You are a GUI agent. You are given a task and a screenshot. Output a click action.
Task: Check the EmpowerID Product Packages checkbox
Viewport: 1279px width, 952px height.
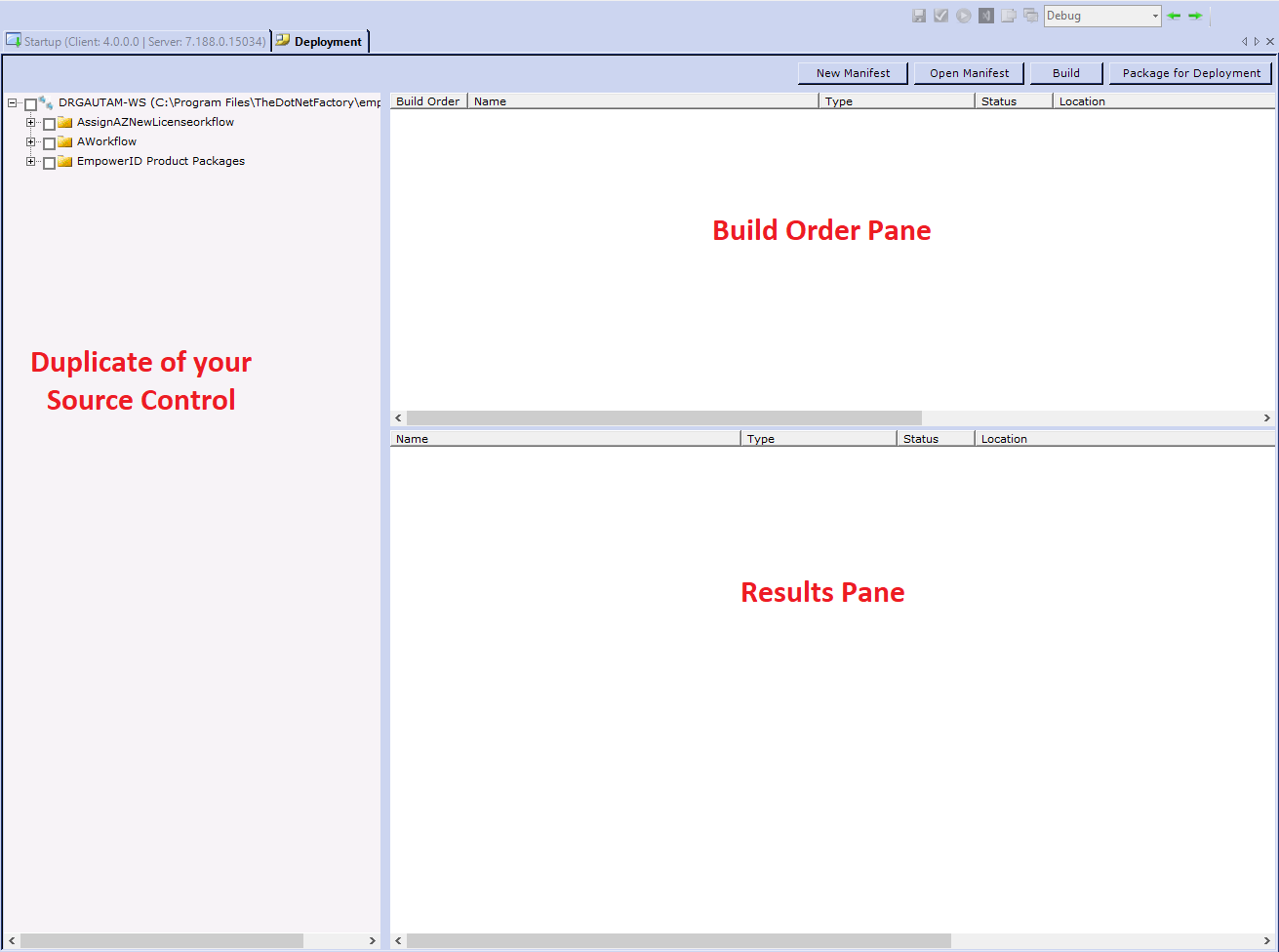(x=49, y=162)
